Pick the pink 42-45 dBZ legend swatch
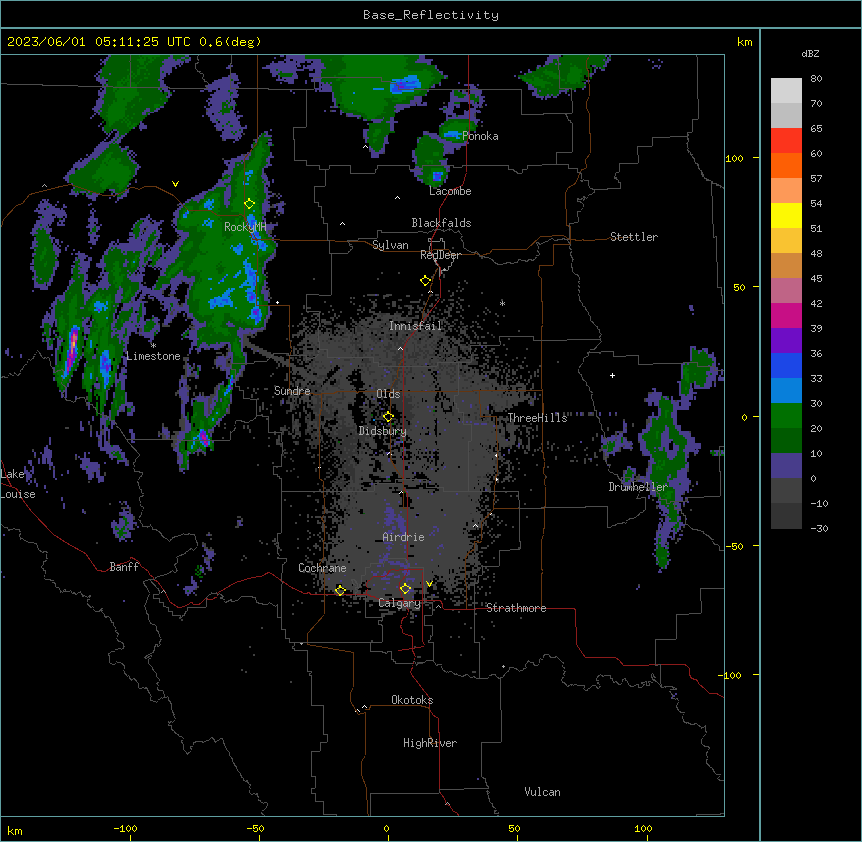This screenshot has height=842, width=862. (x=786, y=291)
